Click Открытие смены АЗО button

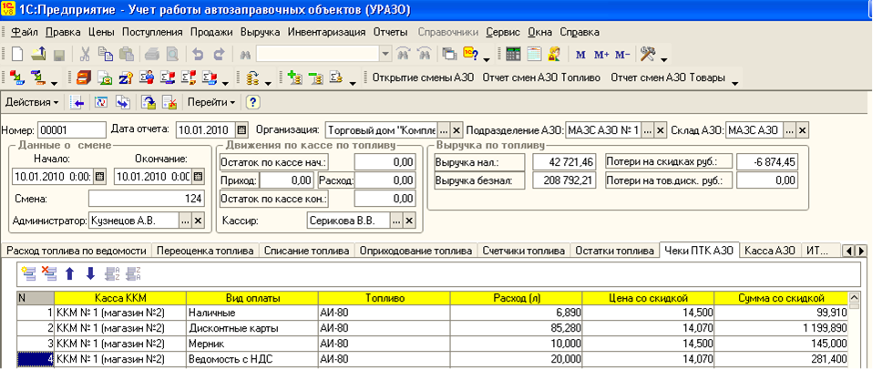pos(423,78)
